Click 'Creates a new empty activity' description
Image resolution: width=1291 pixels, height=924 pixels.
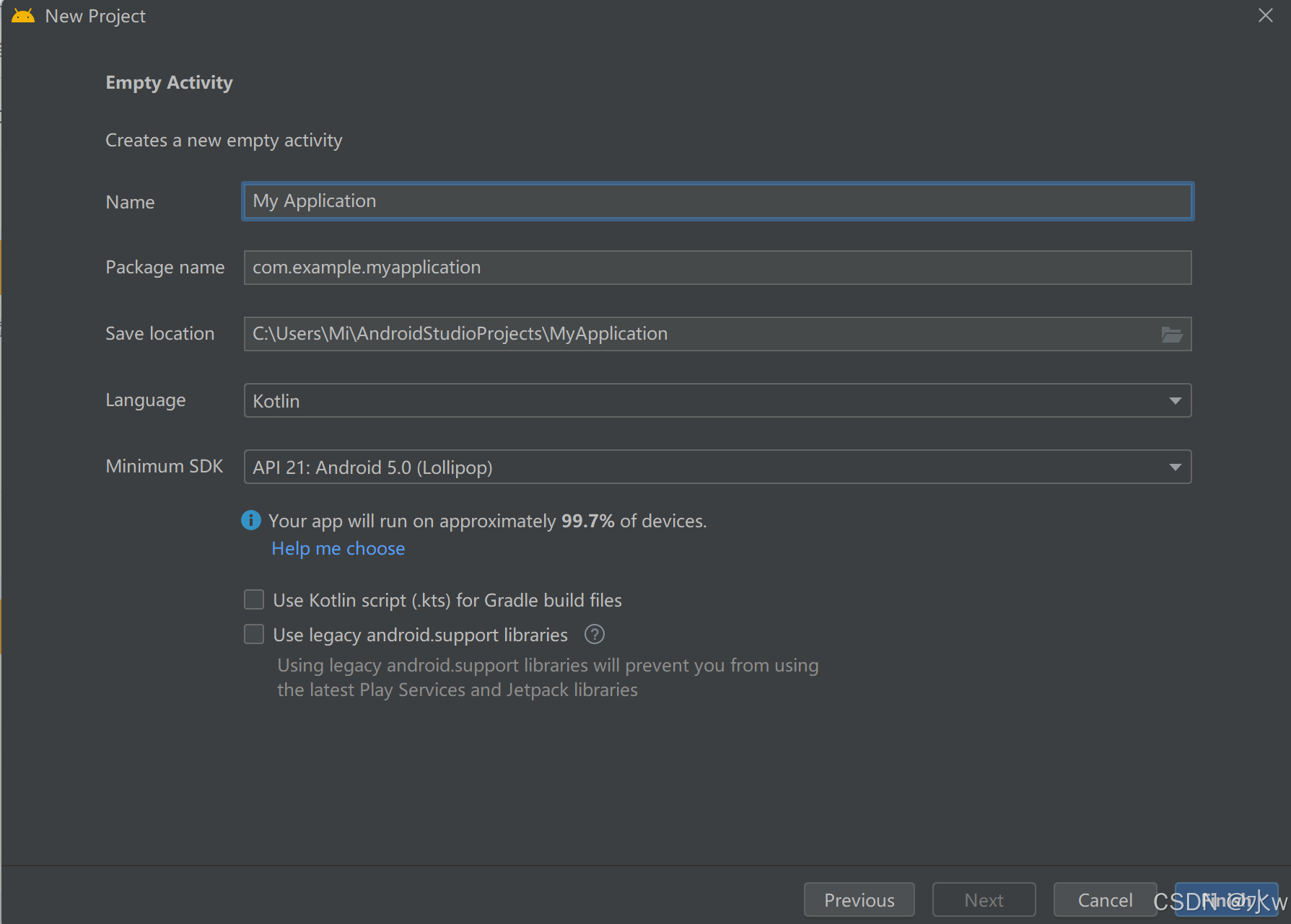pos(224,141)
